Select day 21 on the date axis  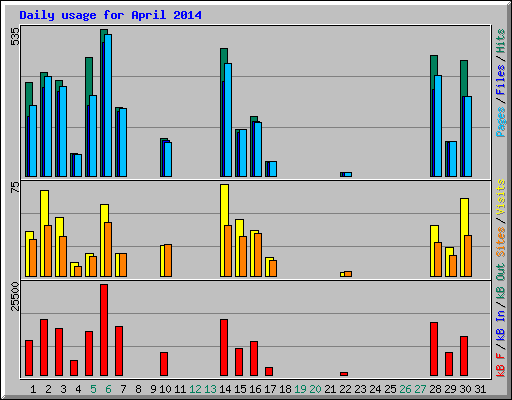point(330,389)
